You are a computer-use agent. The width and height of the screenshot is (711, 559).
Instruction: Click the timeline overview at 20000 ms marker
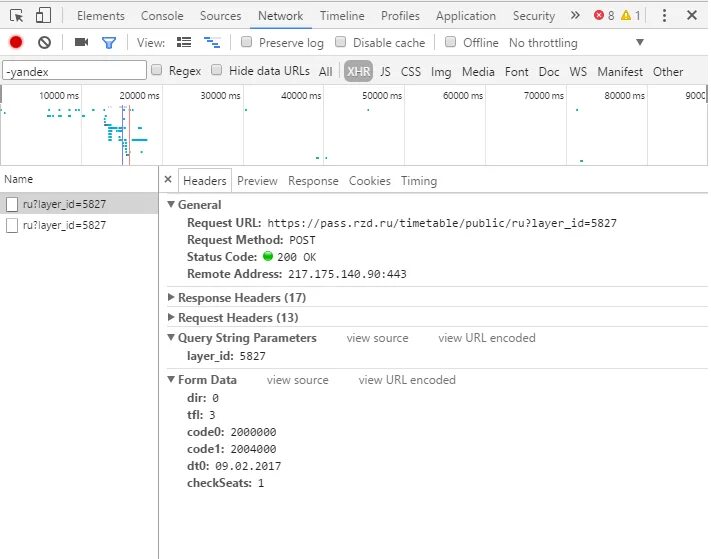139,96
